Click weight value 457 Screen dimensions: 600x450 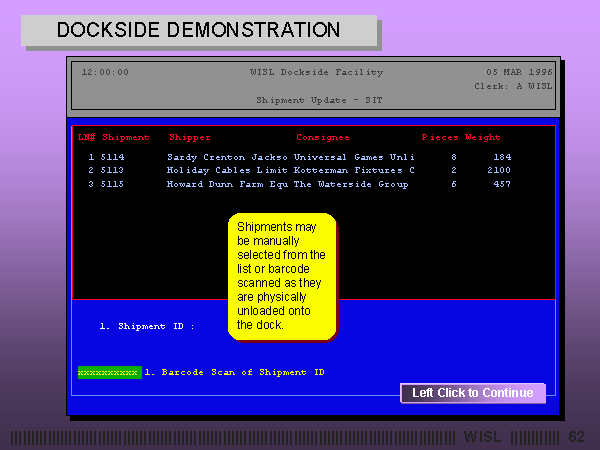click(502, 184)
